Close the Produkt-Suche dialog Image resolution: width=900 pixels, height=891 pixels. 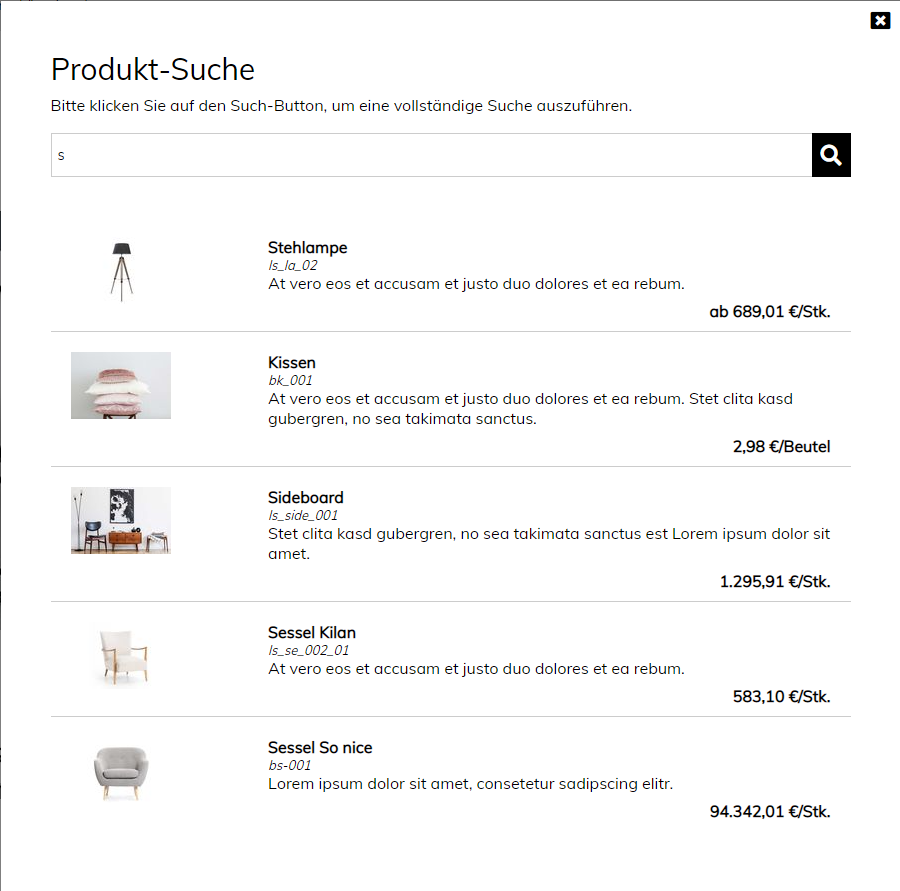point(880,21)
